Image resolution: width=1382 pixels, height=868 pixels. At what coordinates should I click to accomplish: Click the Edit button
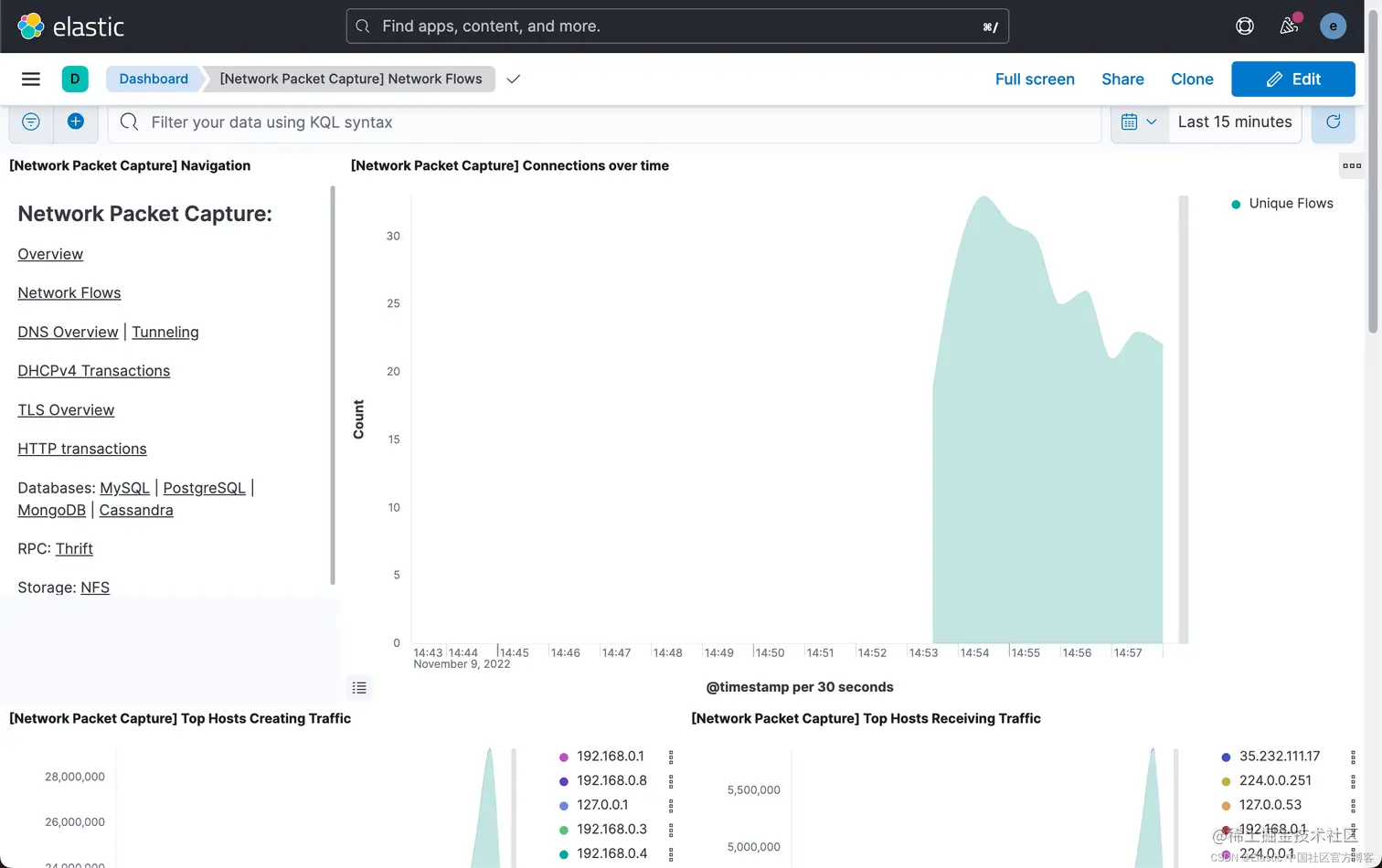point(1293,79)
